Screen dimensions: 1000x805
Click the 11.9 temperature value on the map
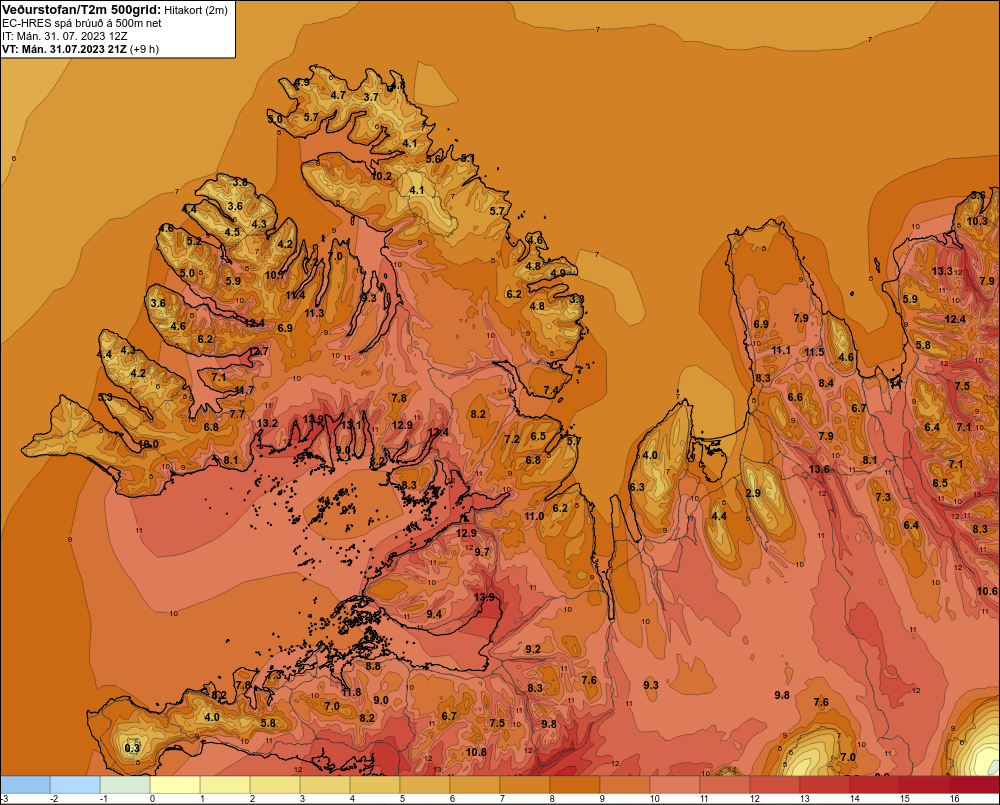(x=313, y=419)
